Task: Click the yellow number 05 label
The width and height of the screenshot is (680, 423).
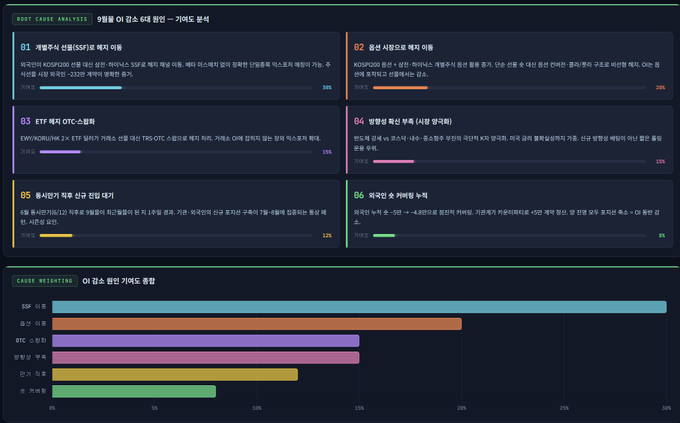Action: pos(26,196)
